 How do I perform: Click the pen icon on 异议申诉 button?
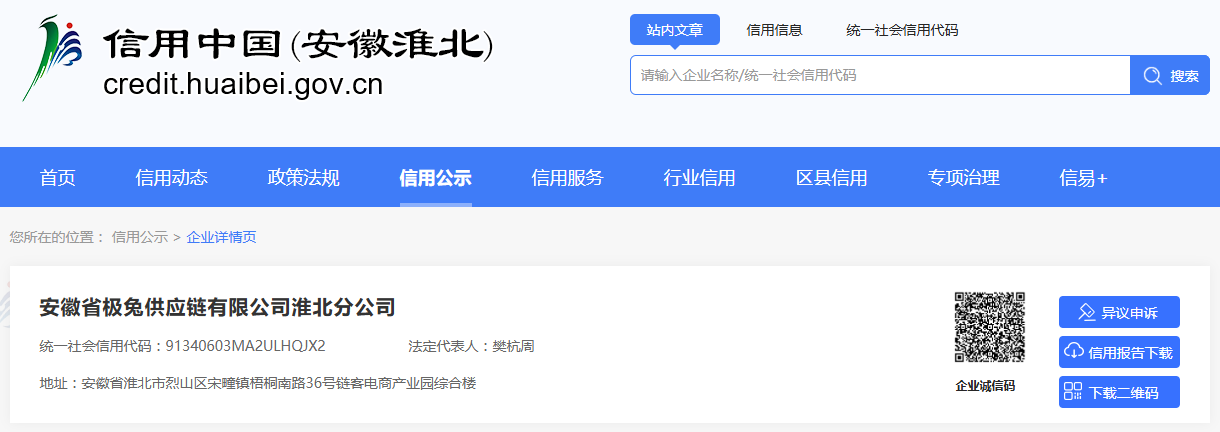[1087, 312]
